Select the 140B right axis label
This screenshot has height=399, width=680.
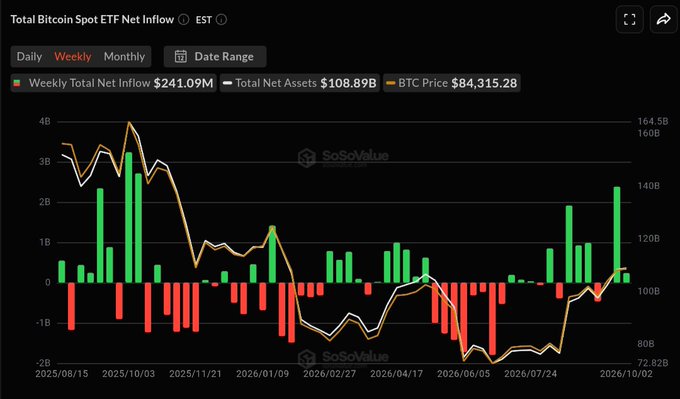click(649, 186)
